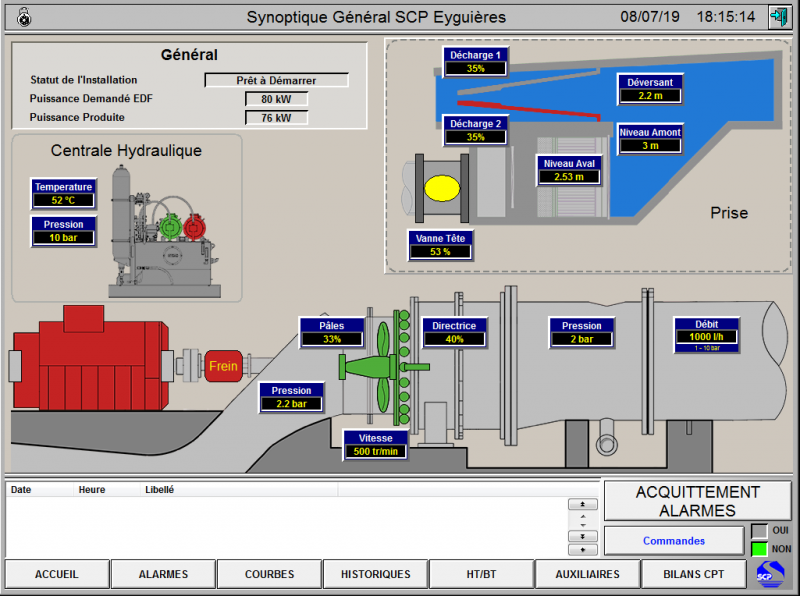The image size is (800, 596).
Task: Click the Puissance Demandé EDF 80 kW field
Action: [x=277, y=99]
